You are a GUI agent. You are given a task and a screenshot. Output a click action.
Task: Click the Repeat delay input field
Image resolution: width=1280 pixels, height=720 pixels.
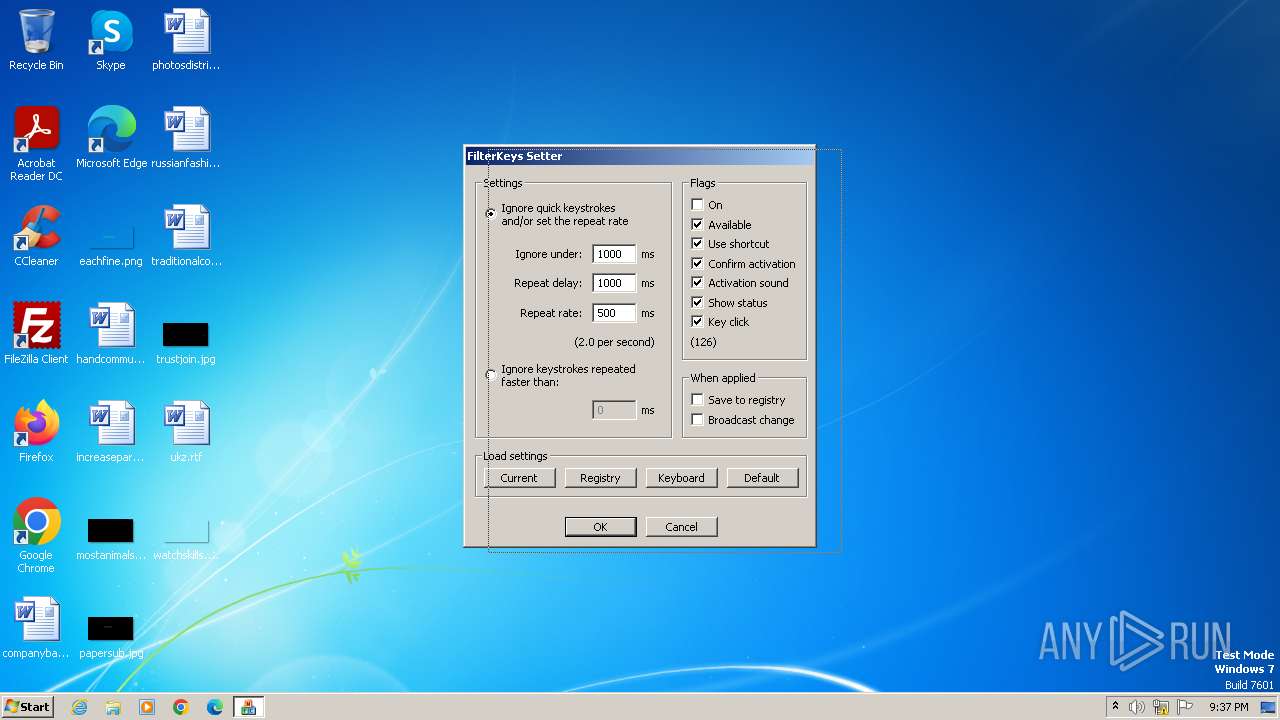(614, 283)
